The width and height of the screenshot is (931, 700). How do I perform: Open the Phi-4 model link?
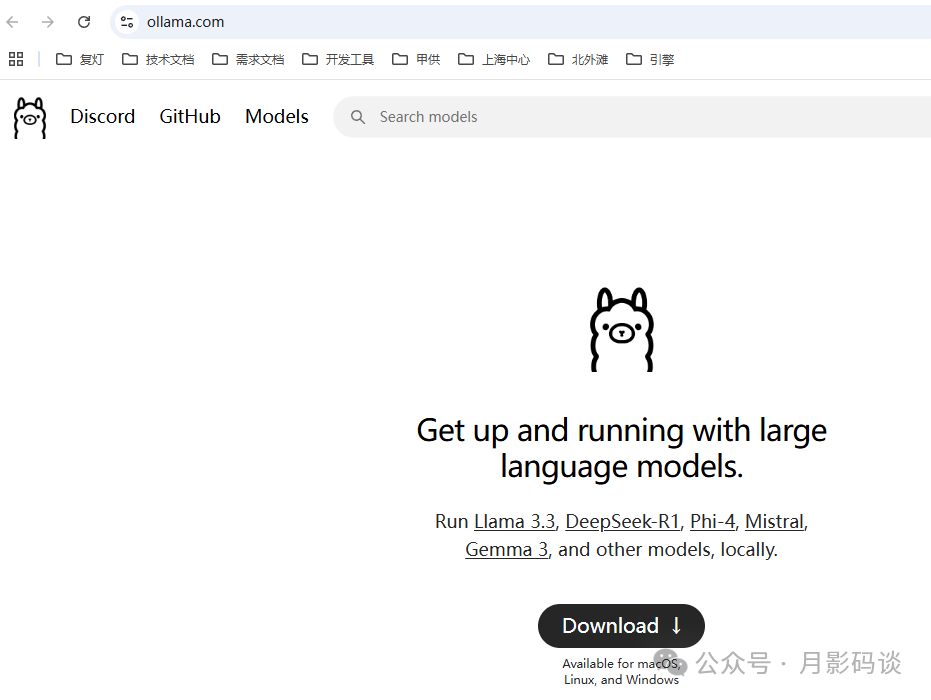click(x=712, y=521)
